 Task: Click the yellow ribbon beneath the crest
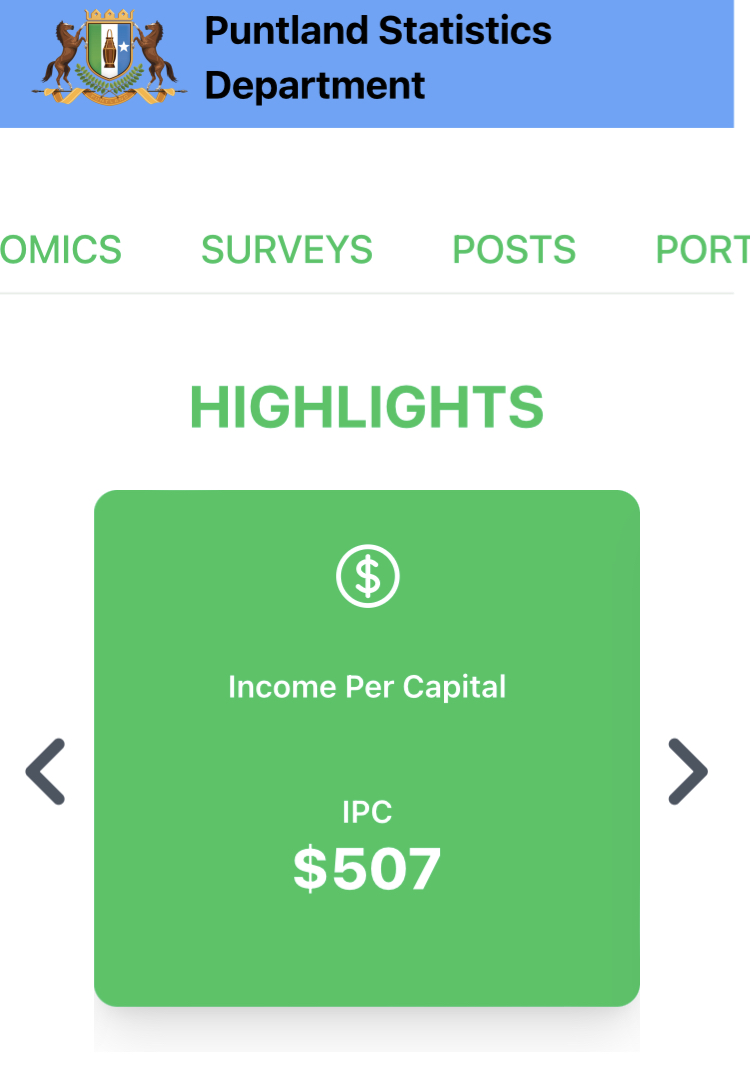(109, 96)
